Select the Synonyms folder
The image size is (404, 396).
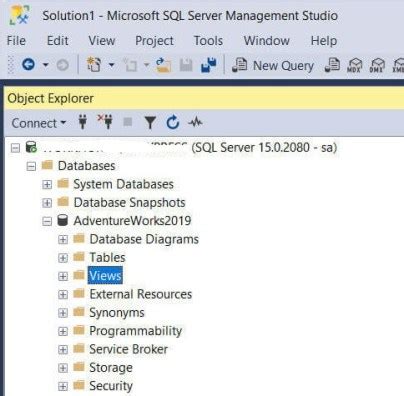point(117,313)
